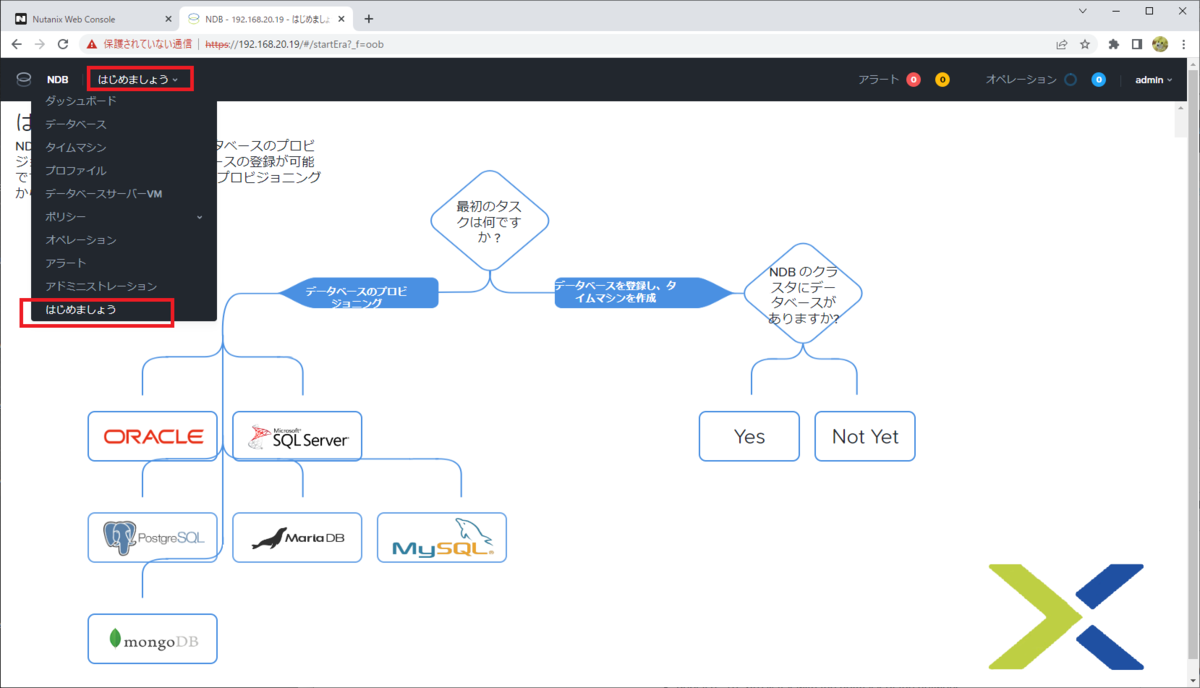Choose the MariaDB database card
This screenshot has width=1200, height=688.
(x=297, y=537)
